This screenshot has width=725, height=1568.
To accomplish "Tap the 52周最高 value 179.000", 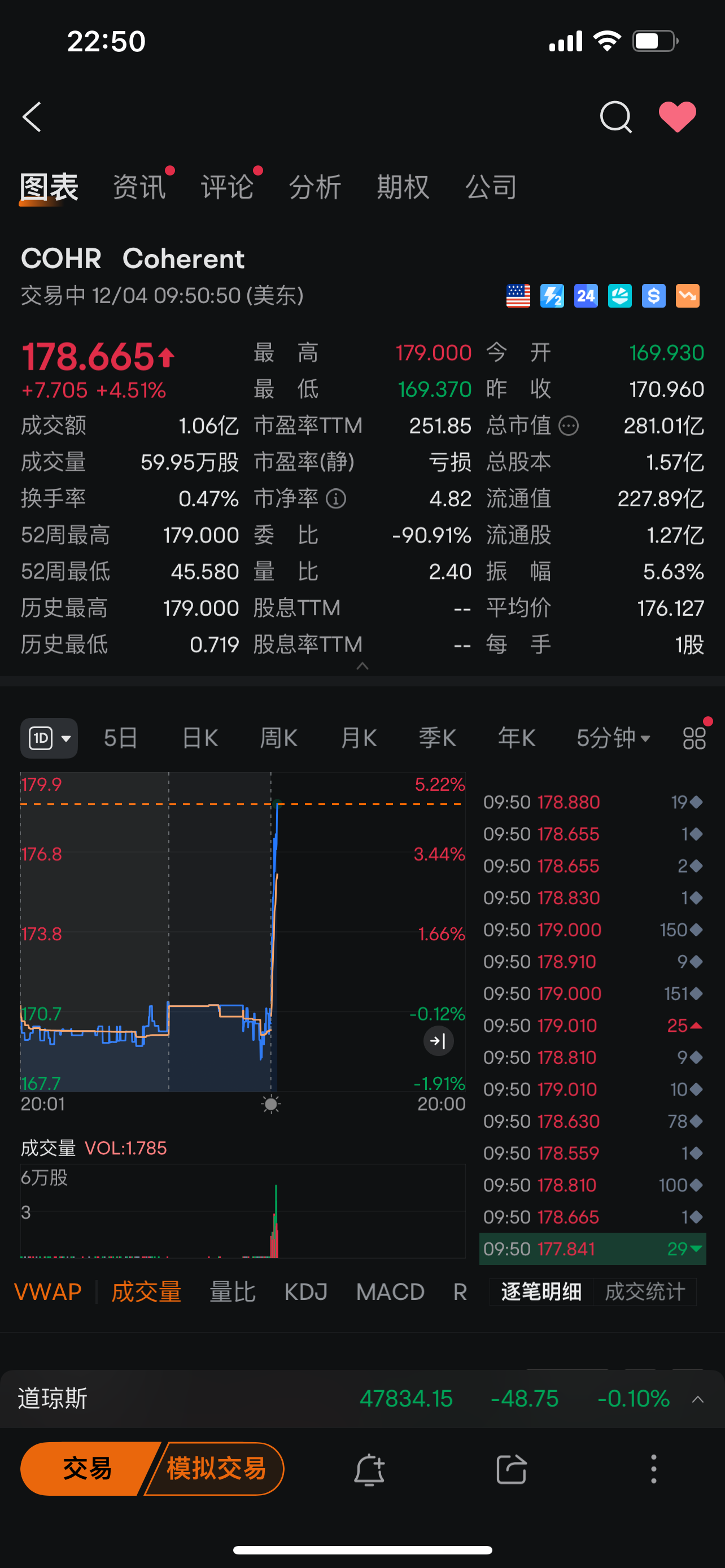I will 201,535.
